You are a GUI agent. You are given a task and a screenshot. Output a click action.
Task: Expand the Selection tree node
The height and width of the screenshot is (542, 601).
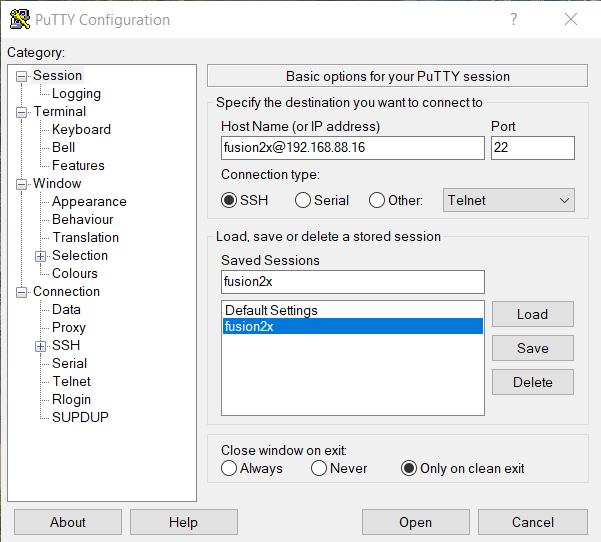coord(40,256)
